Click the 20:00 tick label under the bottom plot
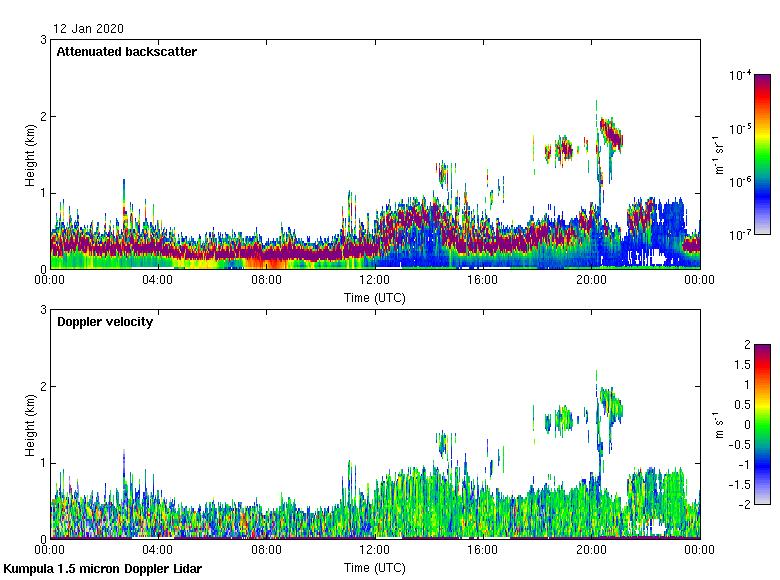The image size is (780, 580). click(591, 550)
